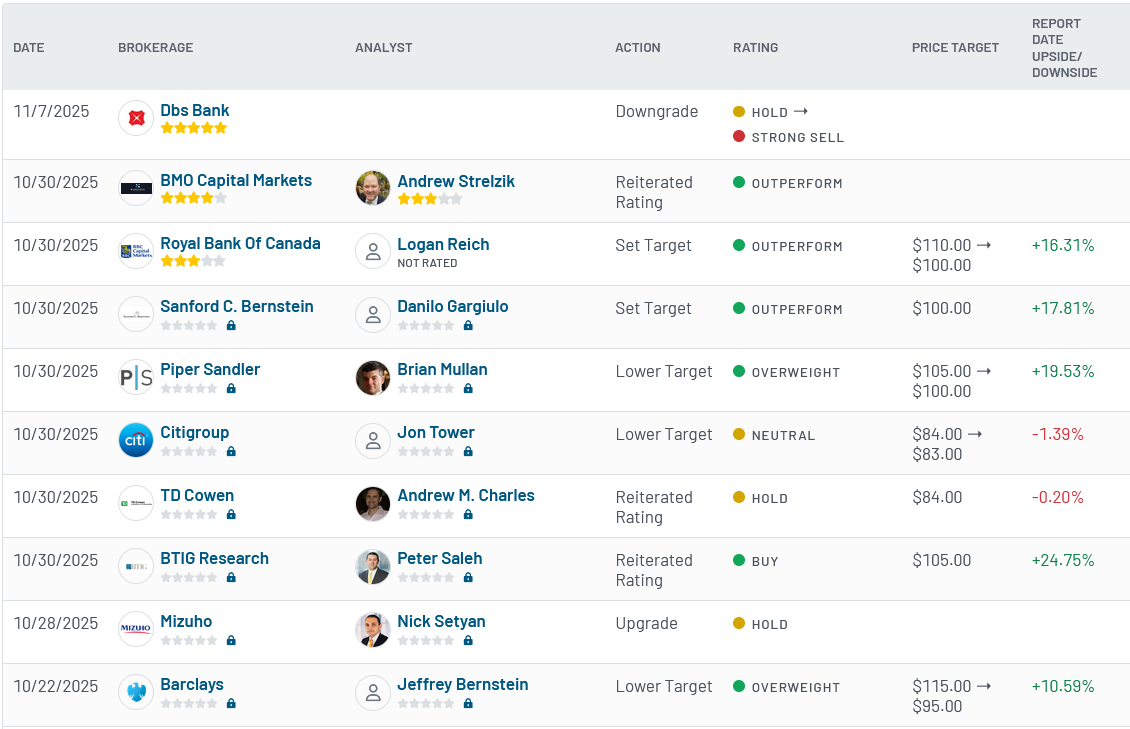Click the lock icon under Piper Sandler
This screenshot has height=729, width=1130.
click(x=231, y=388)
